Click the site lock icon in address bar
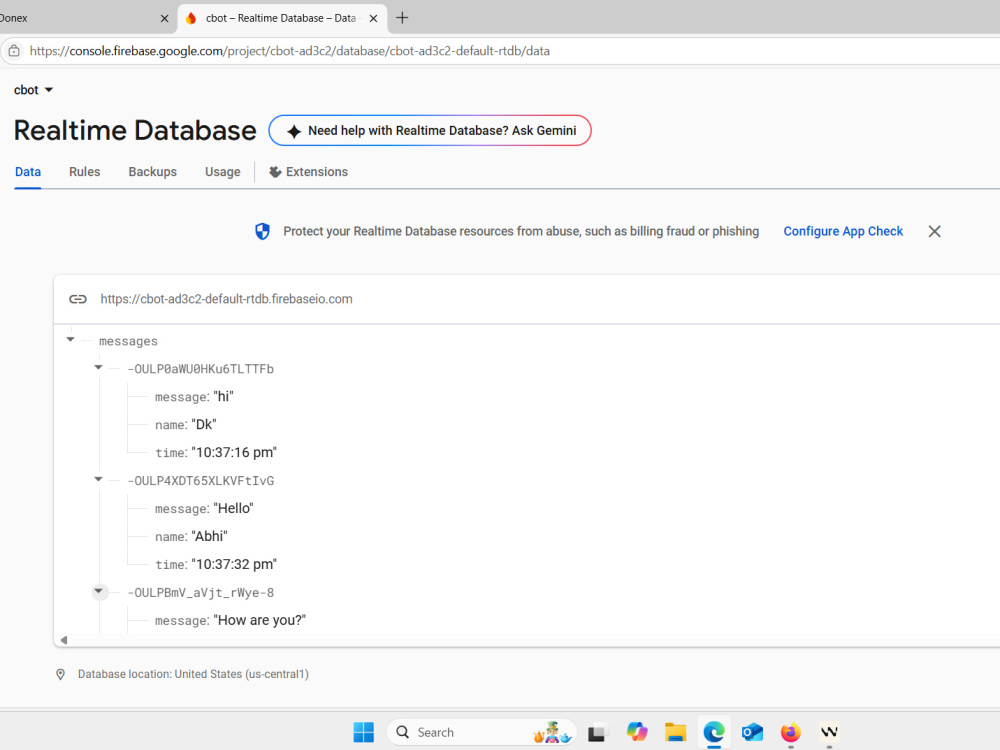The image size is (1000, 750). 14,51
